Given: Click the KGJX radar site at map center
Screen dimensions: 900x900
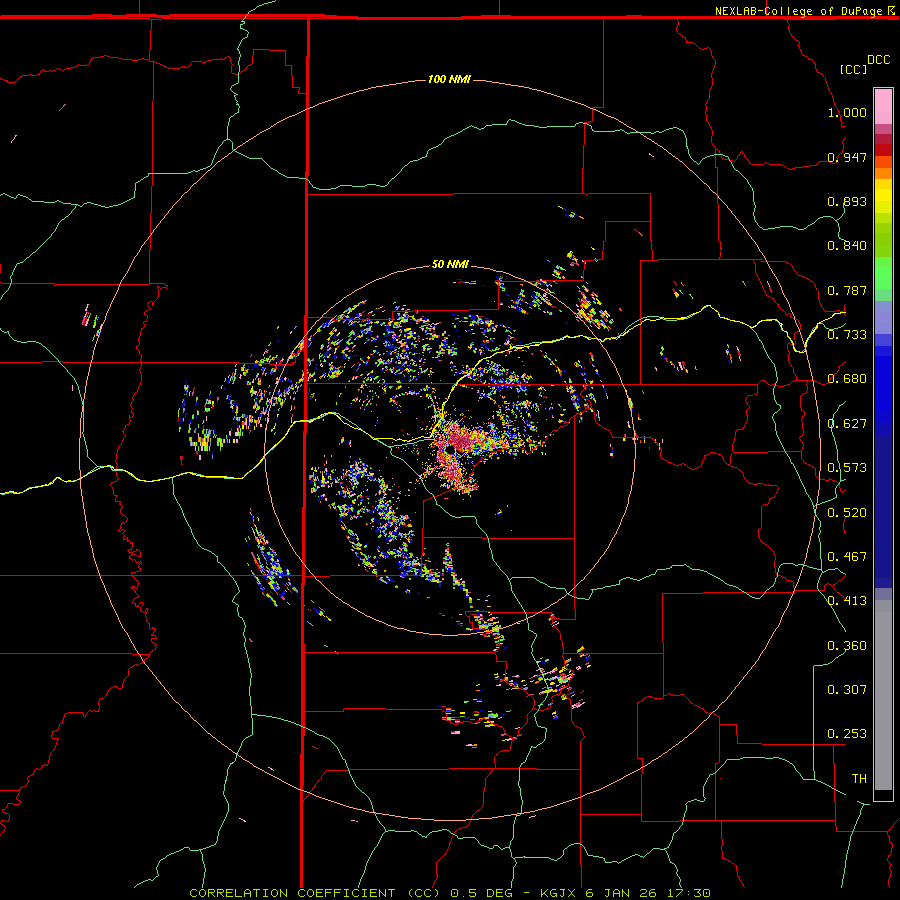Looking at the screenshot, I should click(x=449, y=449).
